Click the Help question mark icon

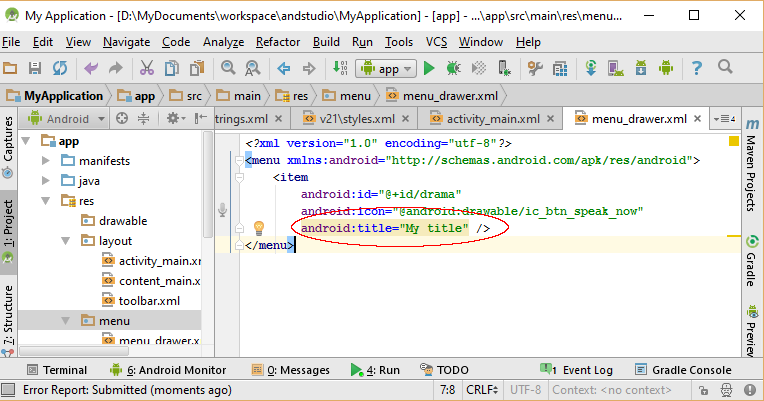(697, 68)
